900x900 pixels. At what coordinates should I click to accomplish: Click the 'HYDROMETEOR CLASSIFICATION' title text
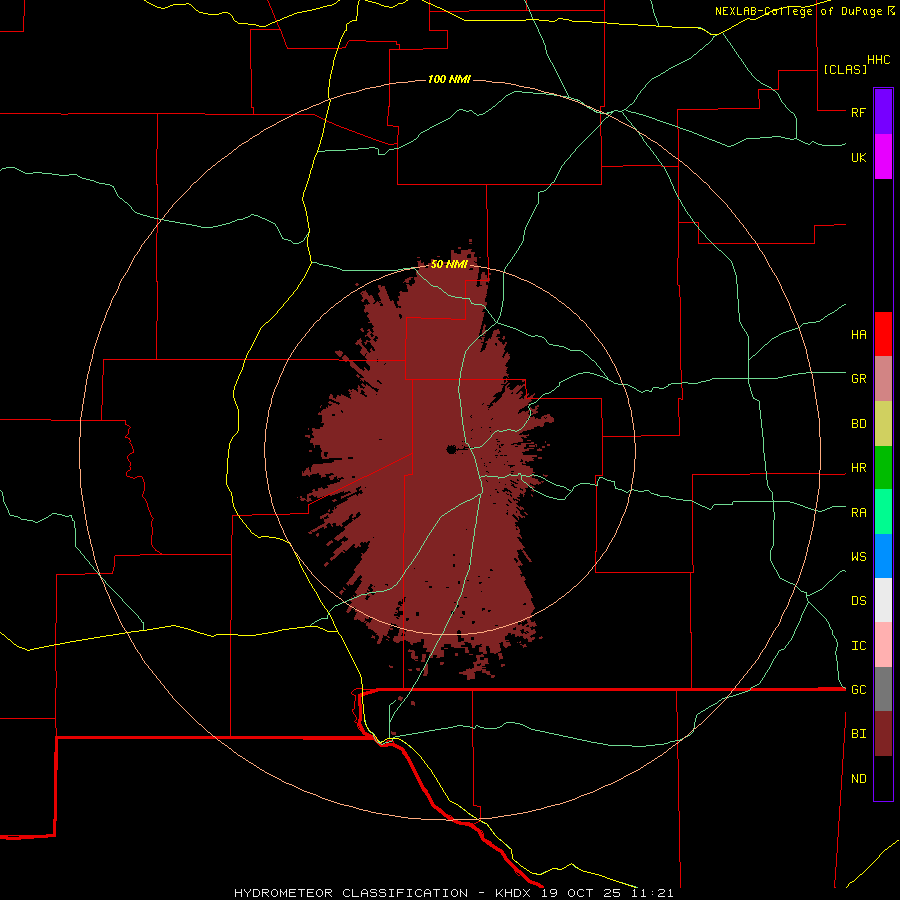click(351, 893)
